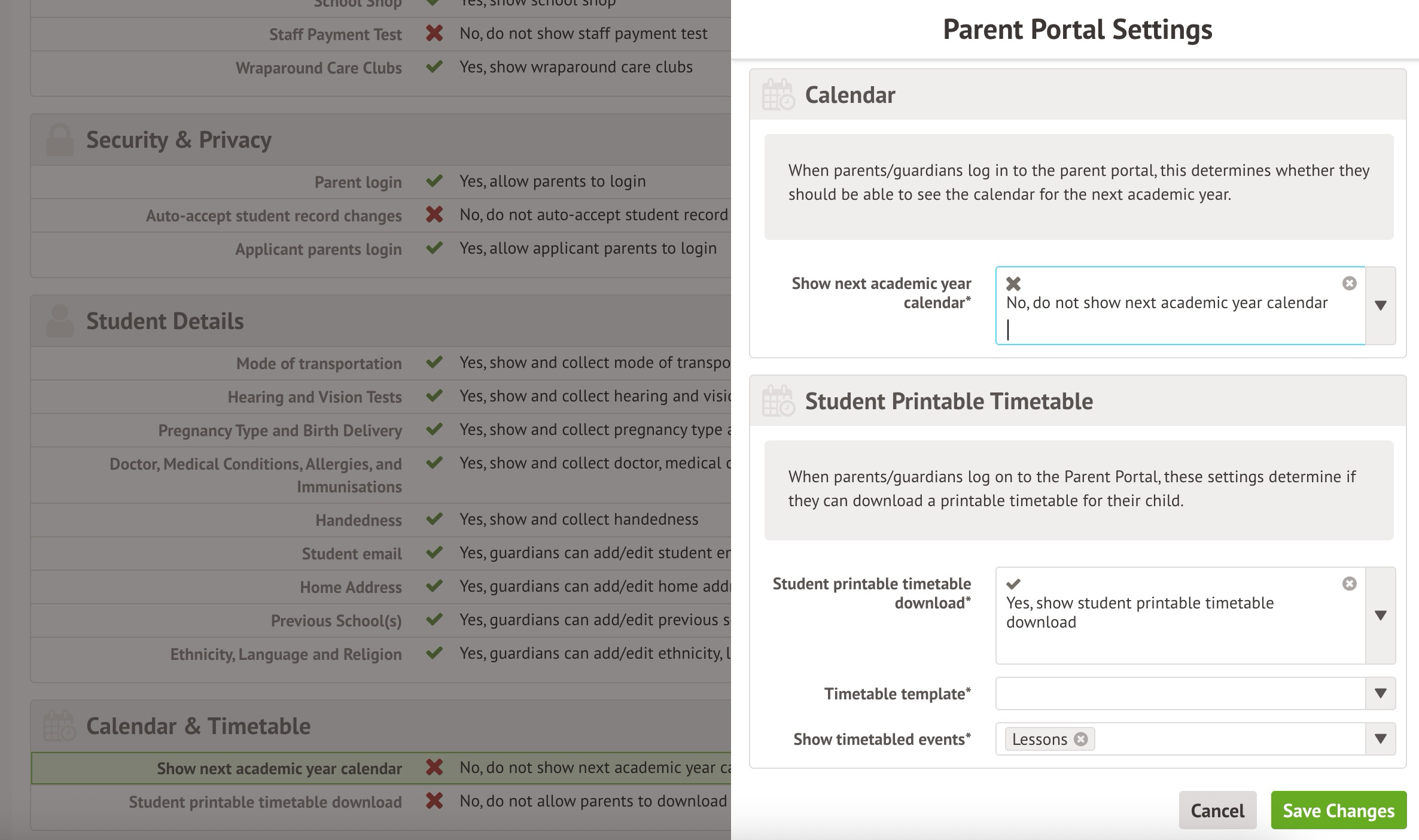Click the Security & Privacy padlock icon
Screen dimensions: 1419x840
pos(60,140)
